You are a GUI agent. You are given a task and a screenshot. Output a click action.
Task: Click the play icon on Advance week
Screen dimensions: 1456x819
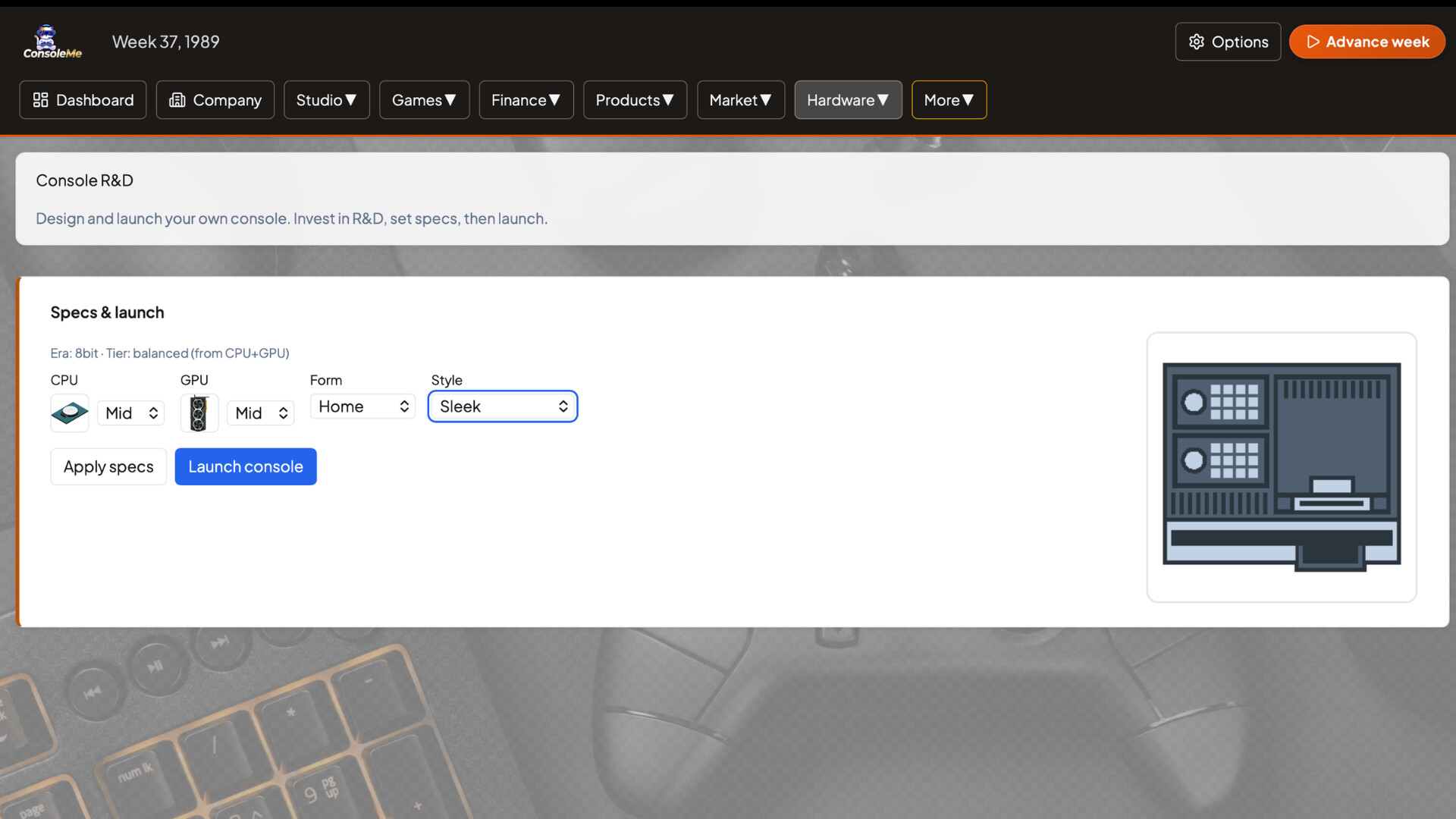(1315, 42)
